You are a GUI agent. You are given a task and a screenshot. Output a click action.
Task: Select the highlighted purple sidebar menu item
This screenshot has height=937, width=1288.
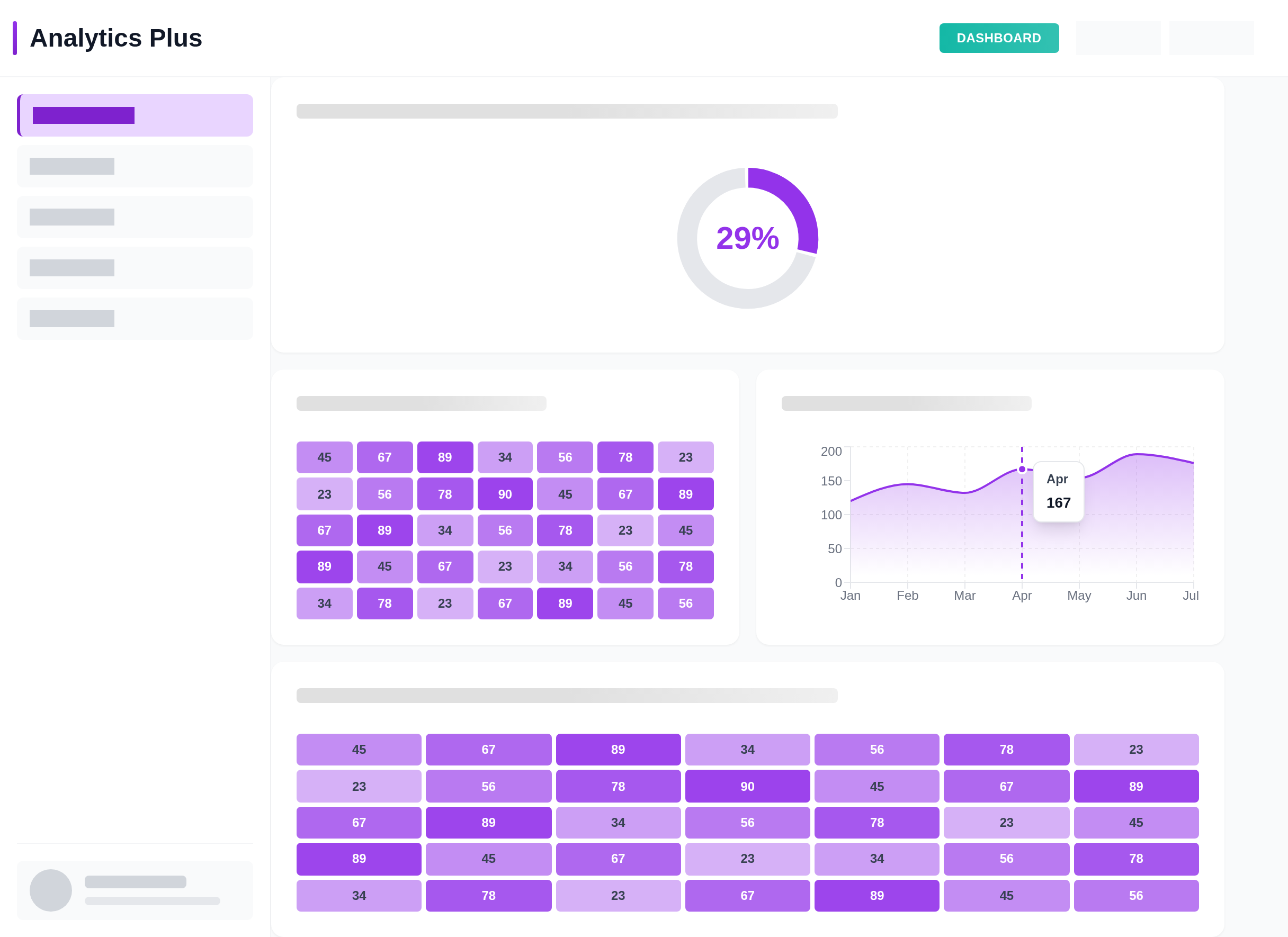(x=135, y=115)
